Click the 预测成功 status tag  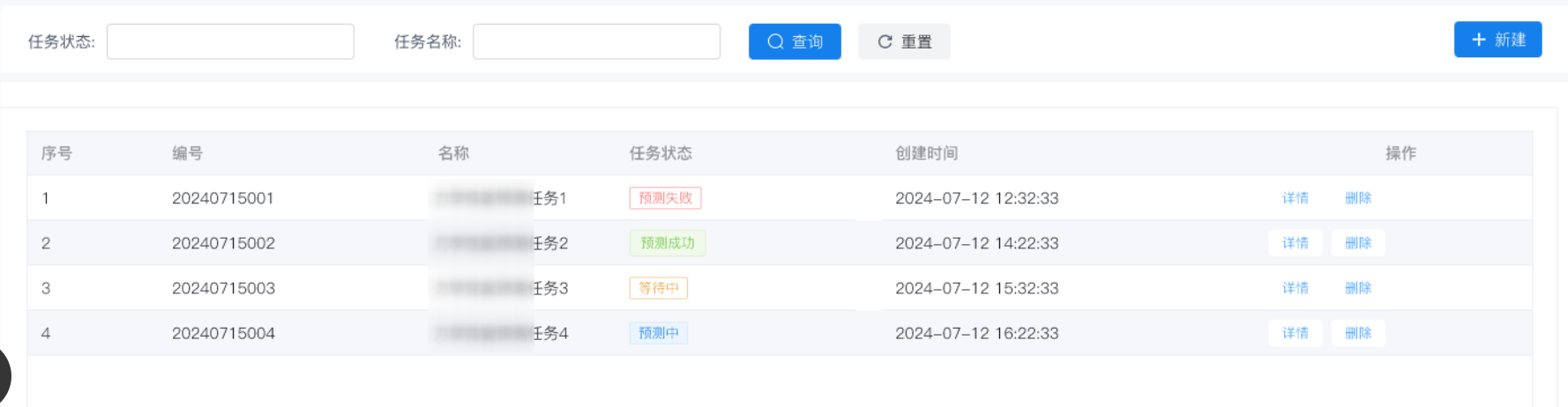(x=667, y=243)
